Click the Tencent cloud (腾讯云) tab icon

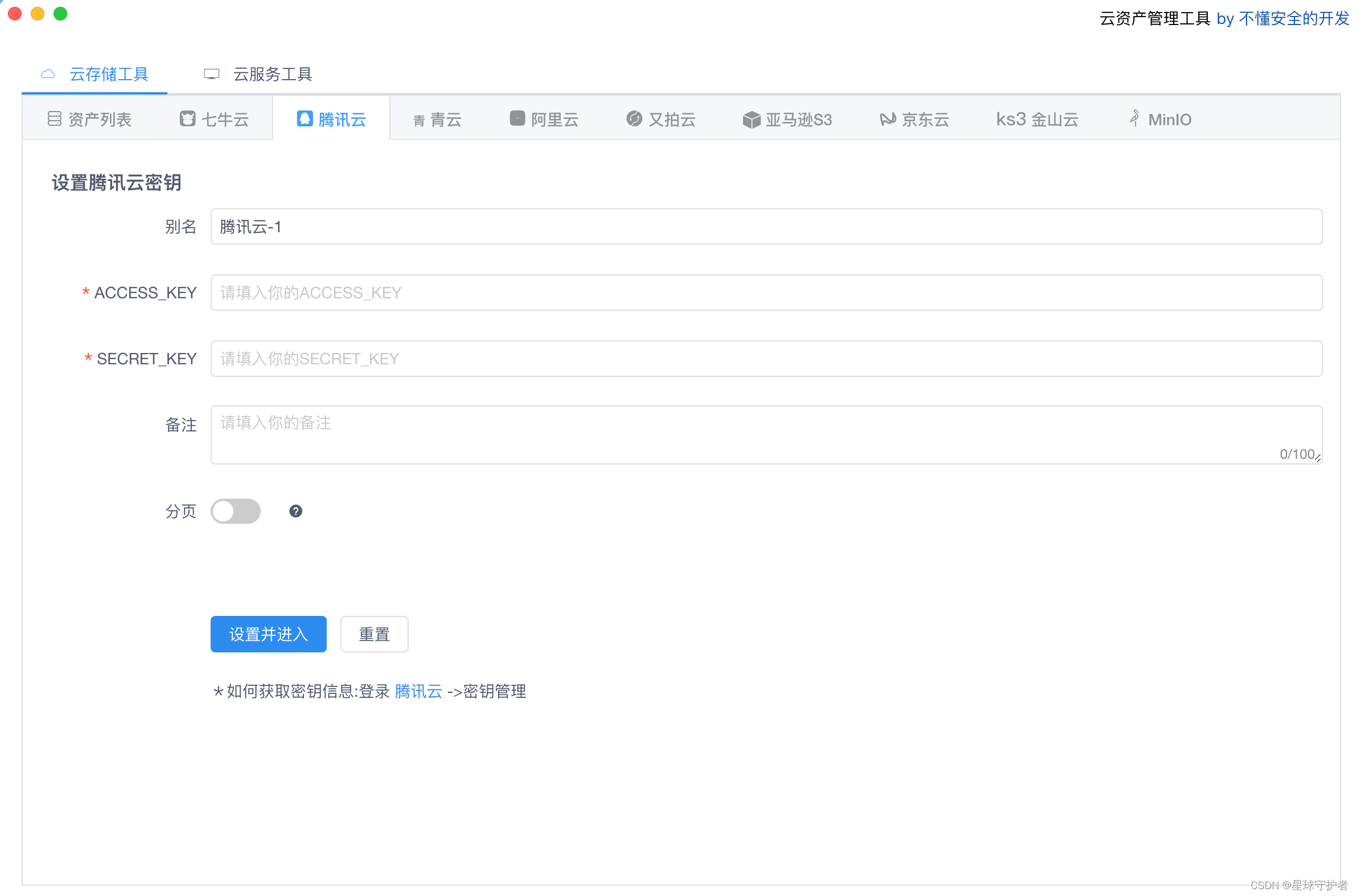(x=305, y=119)
